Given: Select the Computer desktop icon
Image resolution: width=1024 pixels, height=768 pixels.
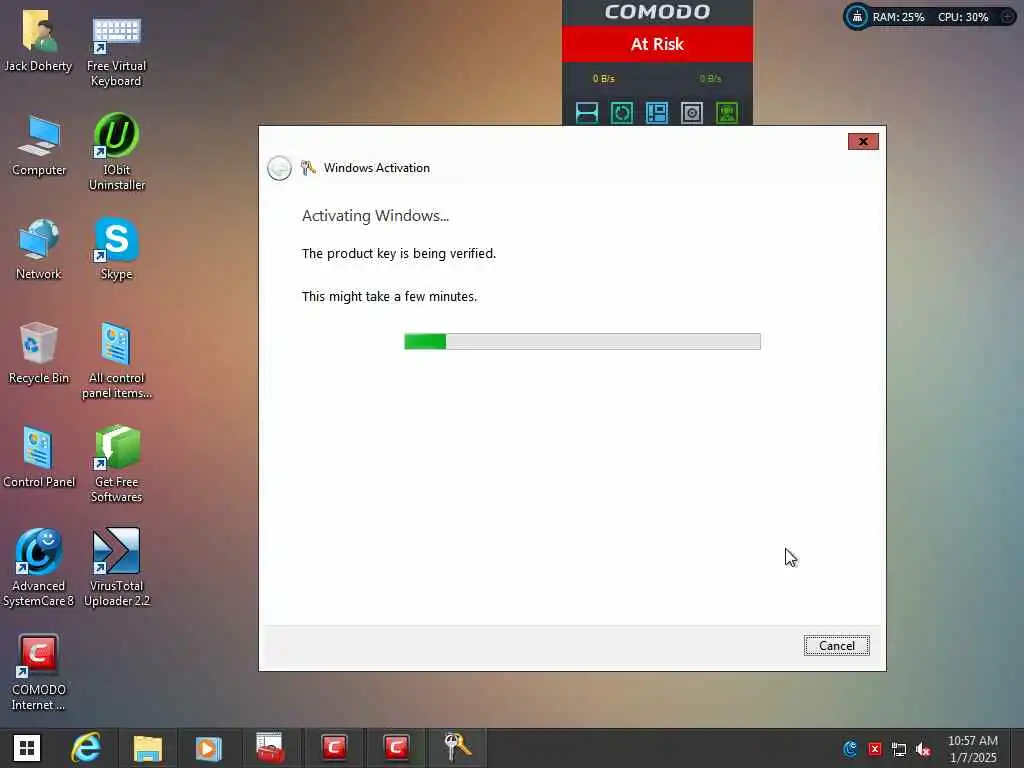Looking at the screenshot, I should [x=39, y=145].
